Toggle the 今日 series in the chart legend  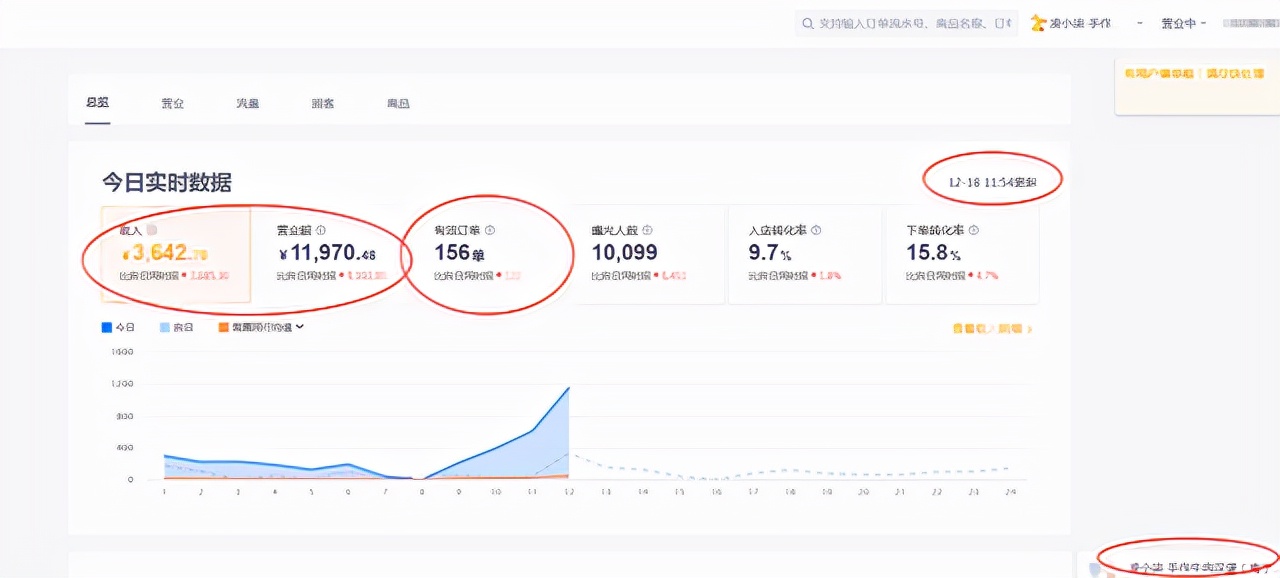pos(118,326)
